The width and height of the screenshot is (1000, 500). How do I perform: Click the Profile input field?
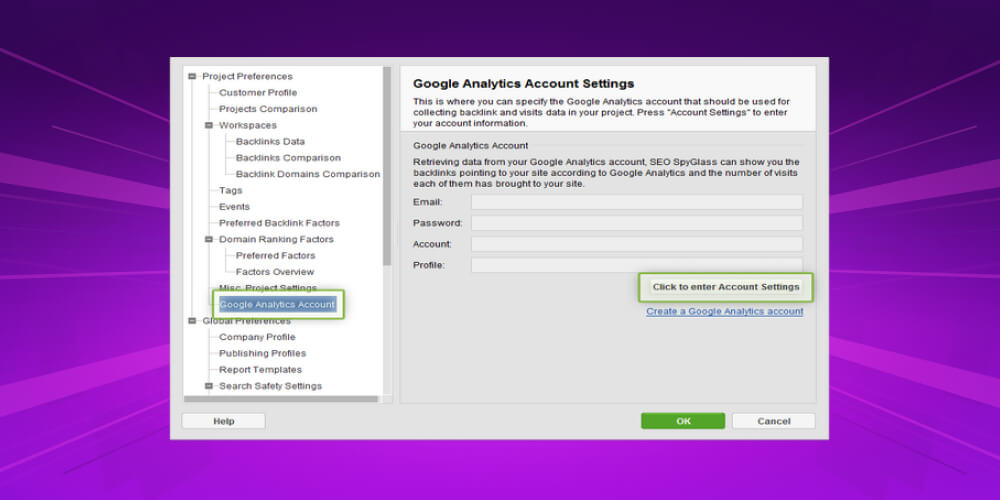coord(636,265)
